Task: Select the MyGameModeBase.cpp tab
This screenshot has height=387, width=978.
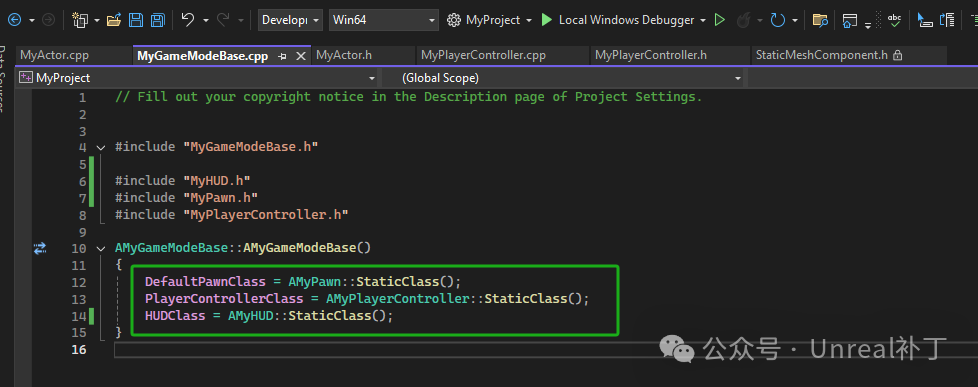Action: (203, 56)
